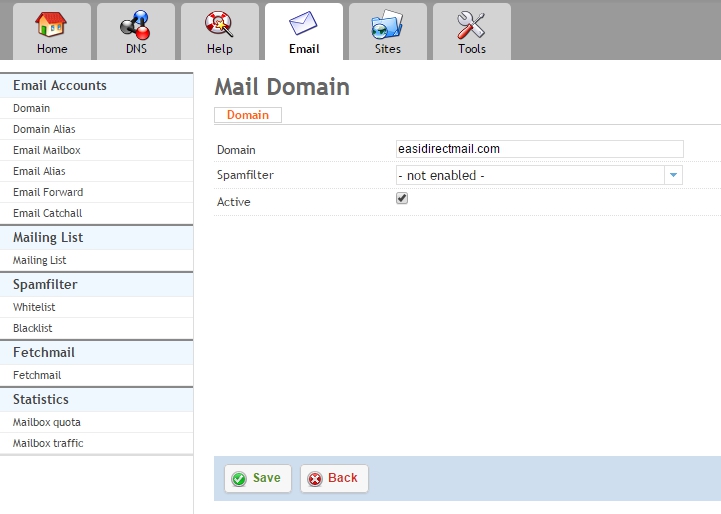This screenshot has height=514, width=721.
Task: Open Blacklist under Spamfilter
Action: coord(33,328)
